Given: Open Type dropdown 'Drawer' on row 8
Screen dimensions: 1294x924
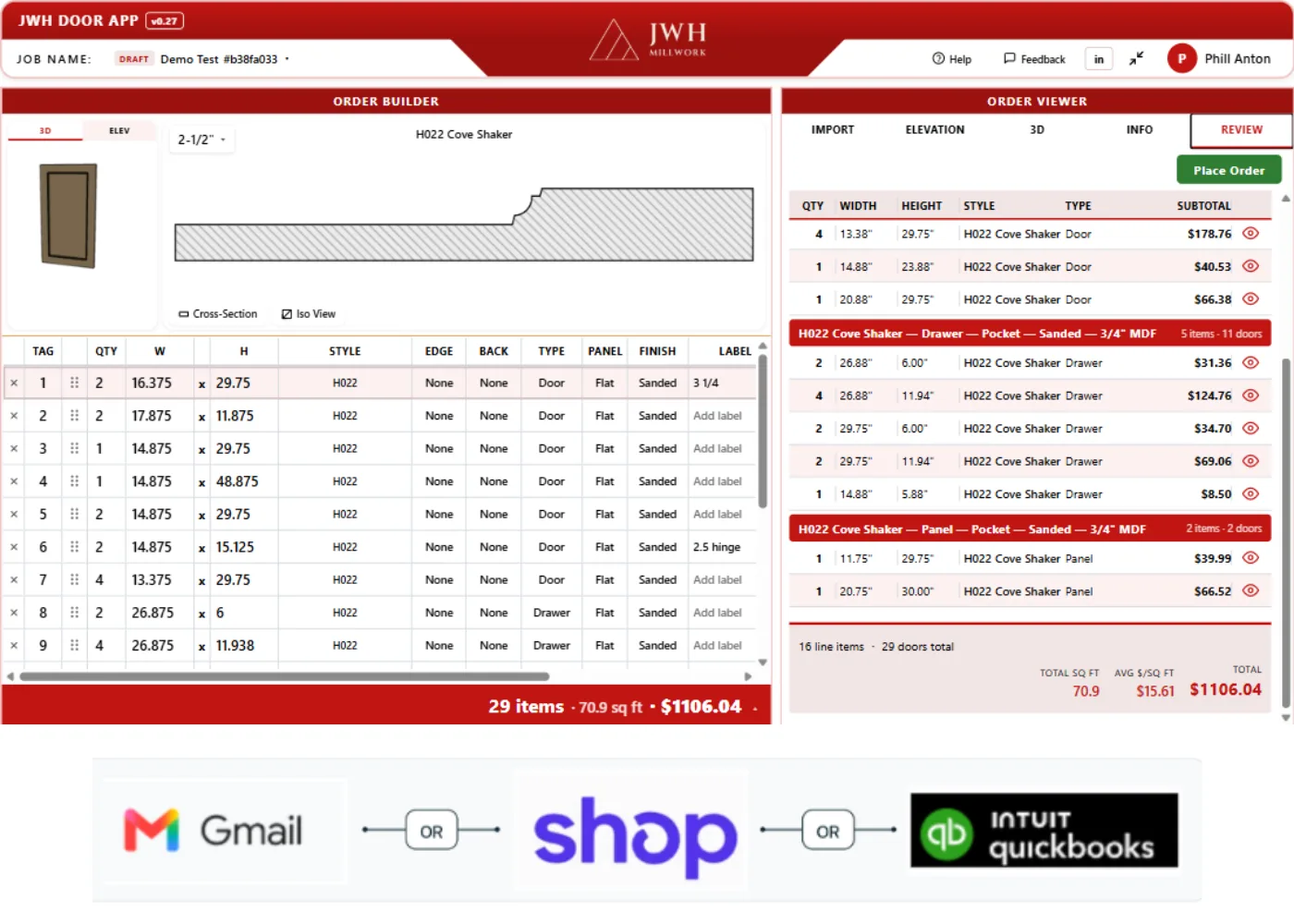Looking at the screenshot, I should point(552,613).
